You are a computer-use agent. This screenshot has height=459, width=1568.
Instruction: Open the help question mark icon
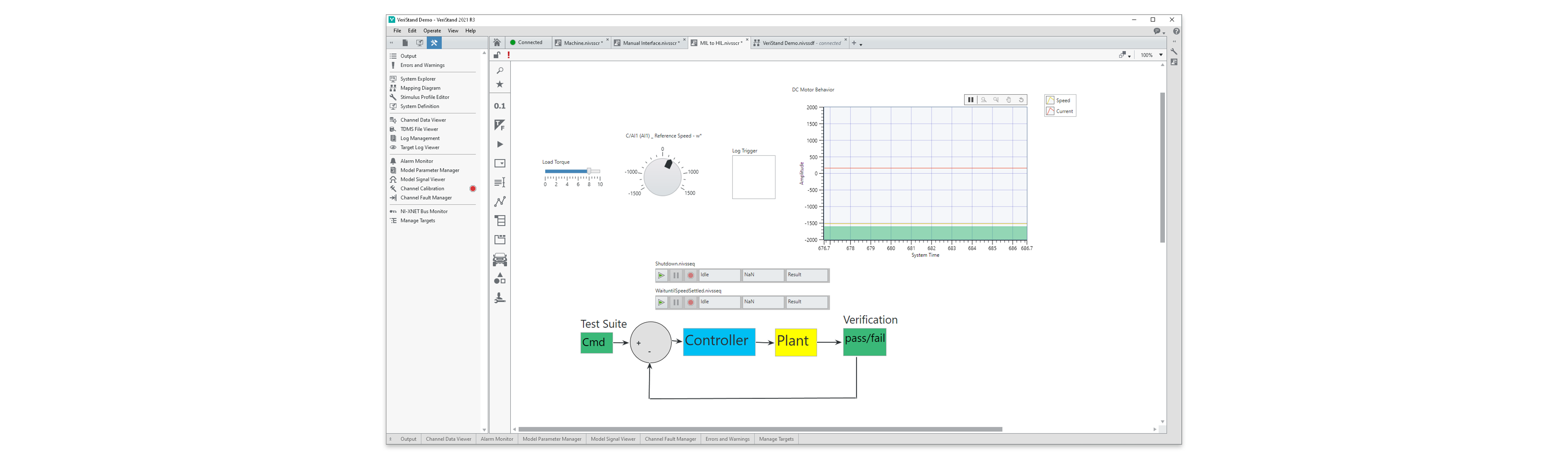(1176, 31)
